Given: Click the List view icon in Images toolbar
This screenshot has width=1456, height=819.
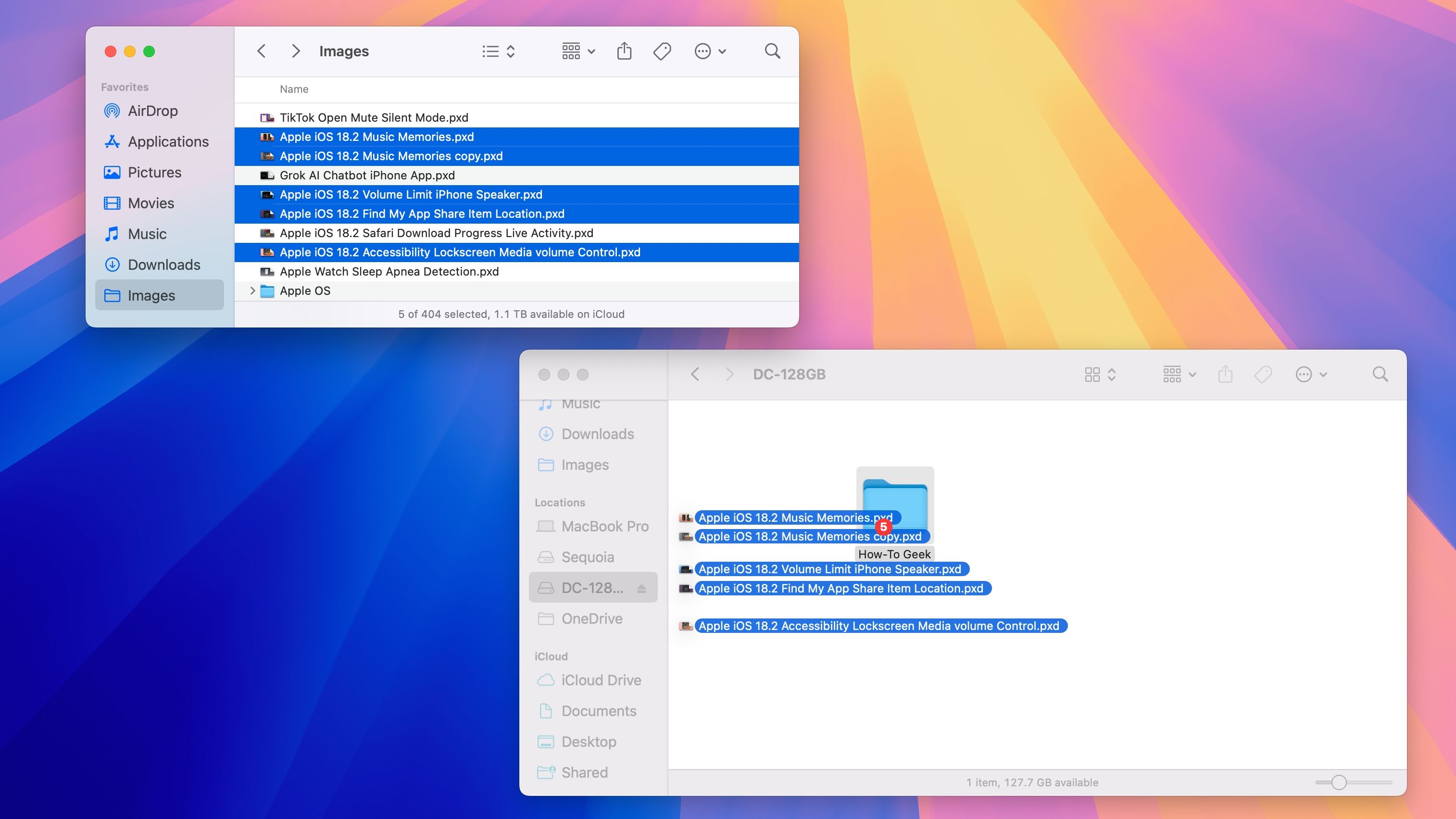Looking at the screenshot, I should coord(490,51).
